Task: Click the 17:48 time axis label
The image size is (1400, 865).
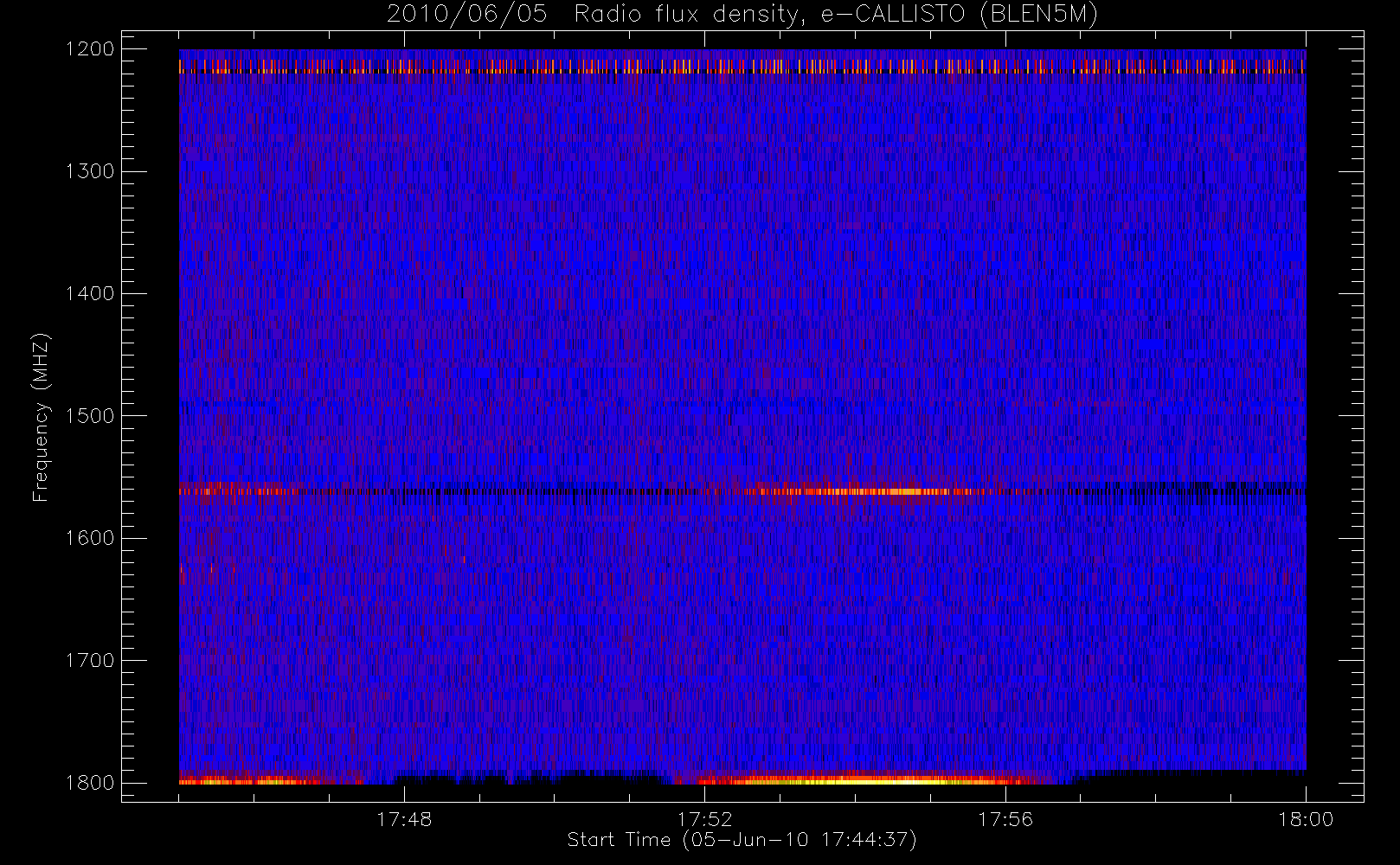Action: point(404,819)
